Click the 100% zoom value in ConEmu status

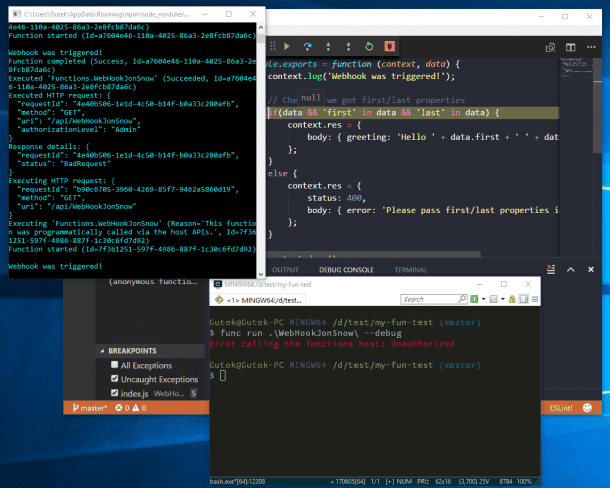524,481
